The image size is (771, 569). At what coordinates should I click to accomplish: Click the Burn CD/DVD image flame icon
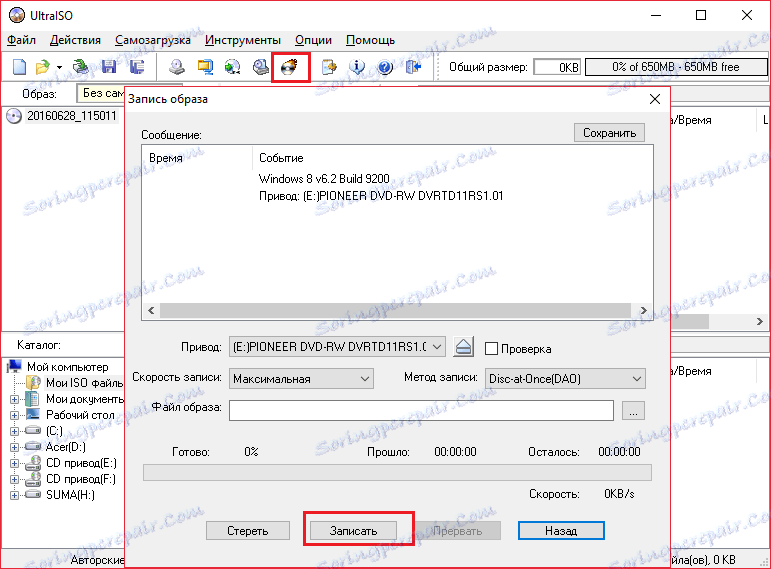click(289, 66)
